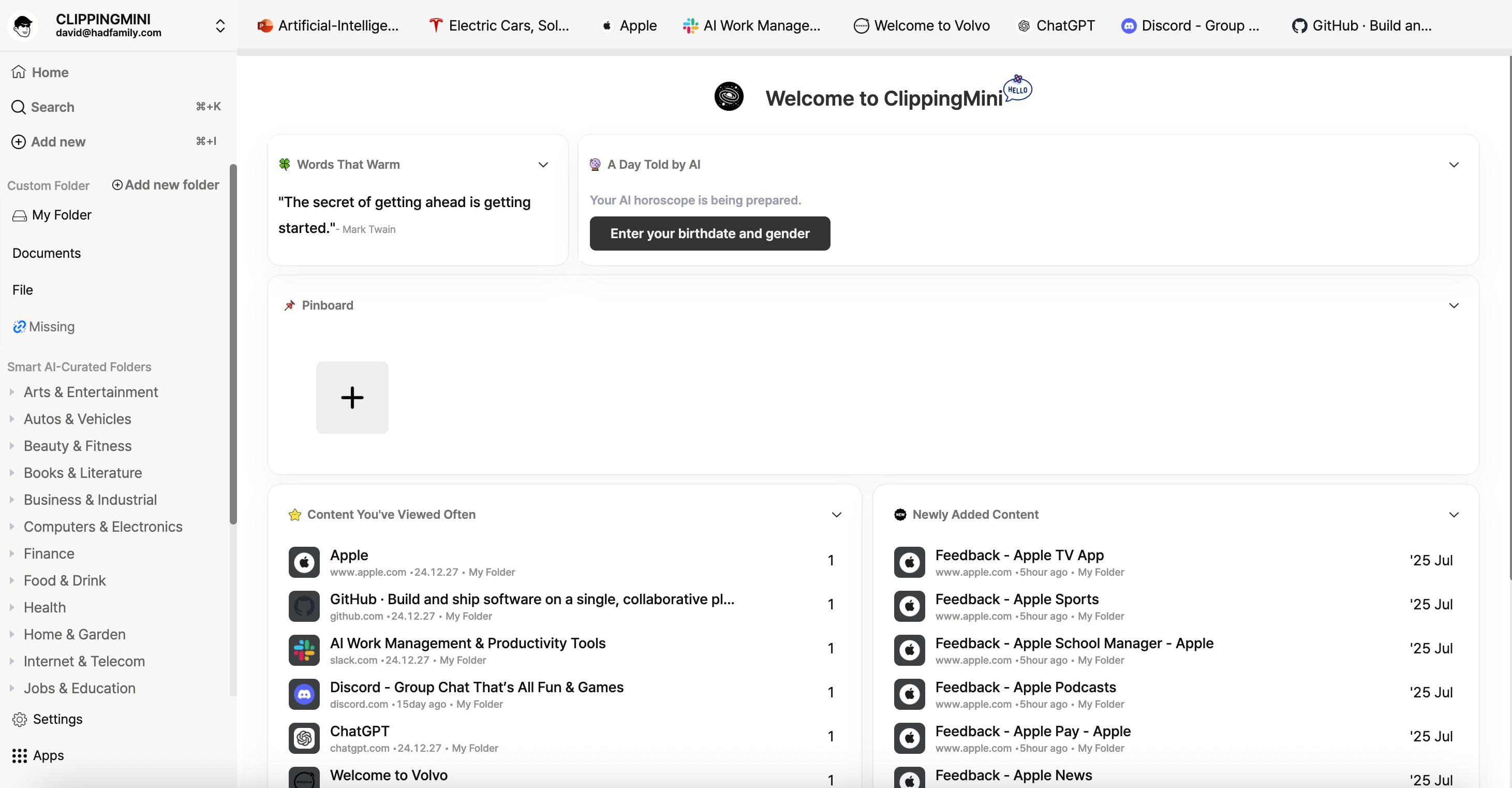Collapse Newly Added Content section
1512x788 pixels.
pyautogui.click(x=1454, y=515)
